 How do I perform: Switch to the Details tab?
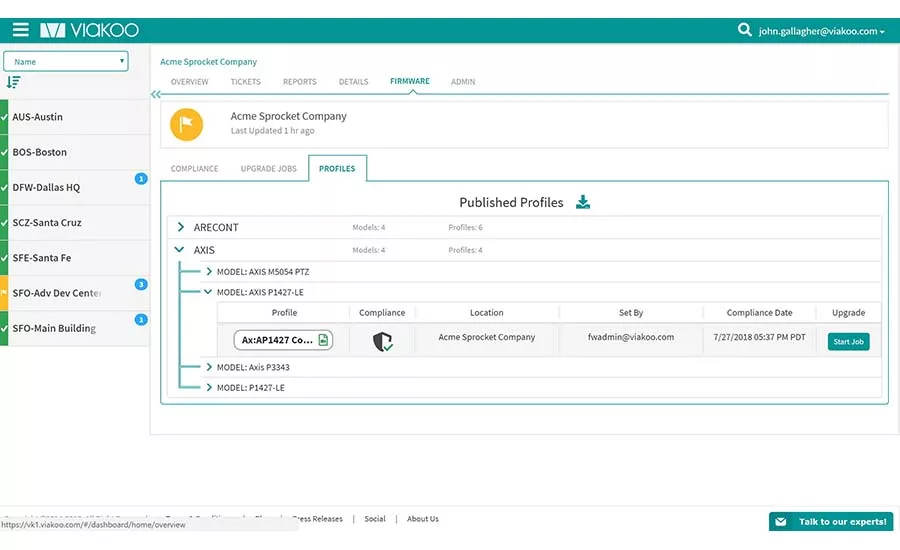pos(354,82)
